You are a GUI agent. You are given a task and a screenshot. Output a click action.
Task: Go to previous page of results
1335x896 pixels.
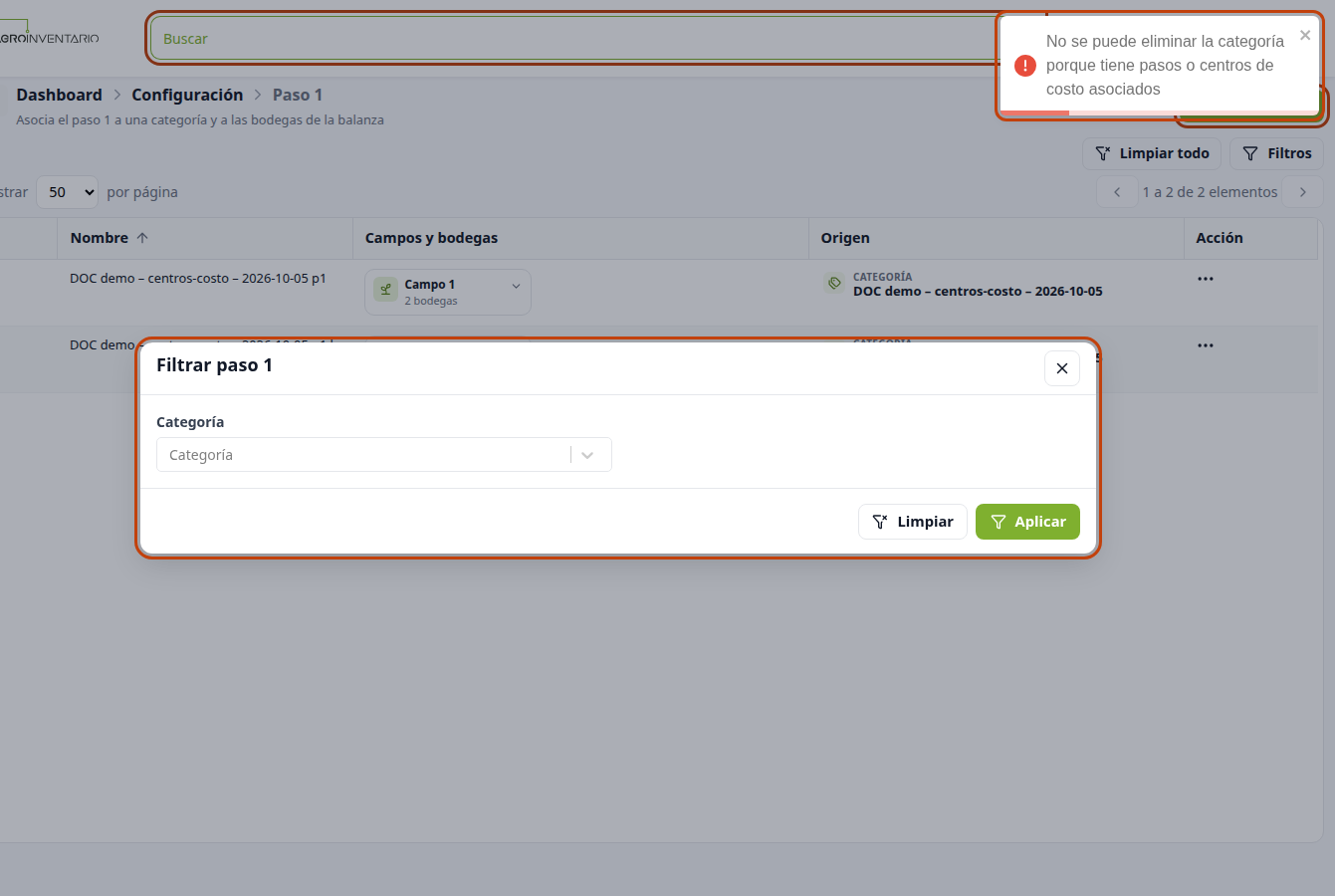pos(1117,192)
